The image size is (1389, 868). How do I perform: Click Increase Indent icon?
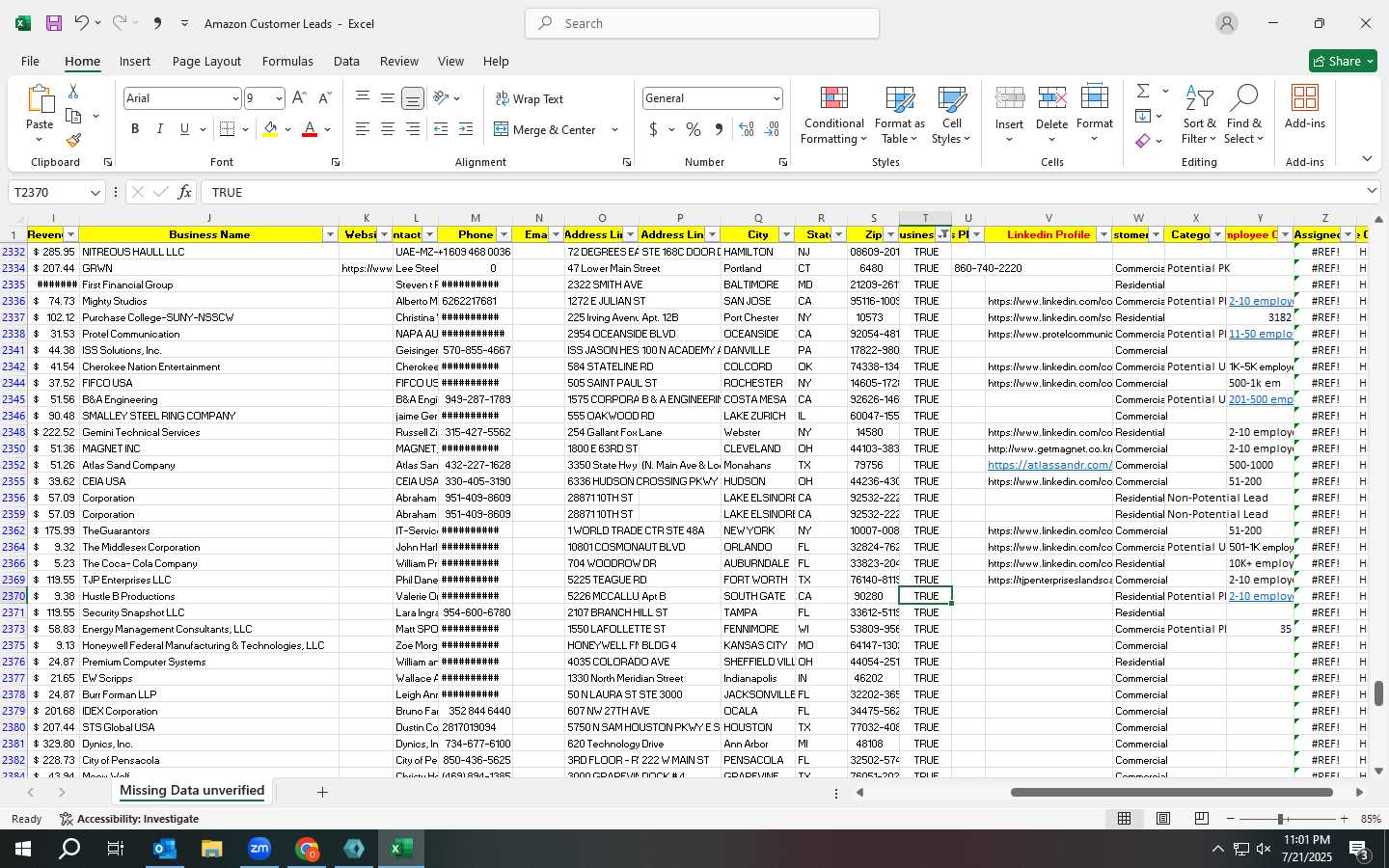[x=466, y=129]
